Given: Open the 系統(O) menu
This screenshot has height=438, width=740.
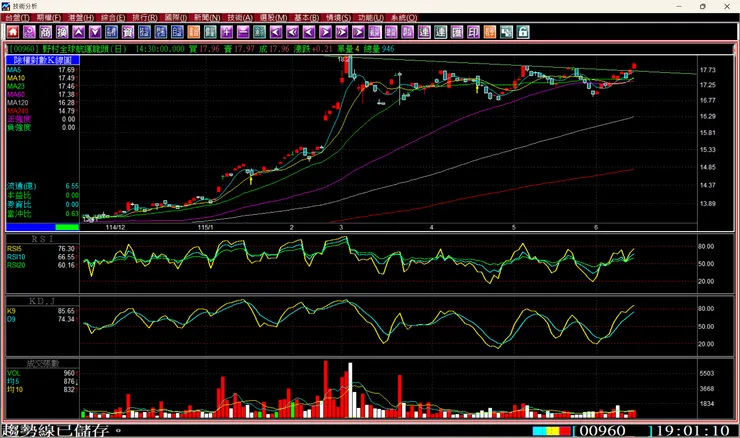Looking at the screenshot, I should [x=404, y=17].
